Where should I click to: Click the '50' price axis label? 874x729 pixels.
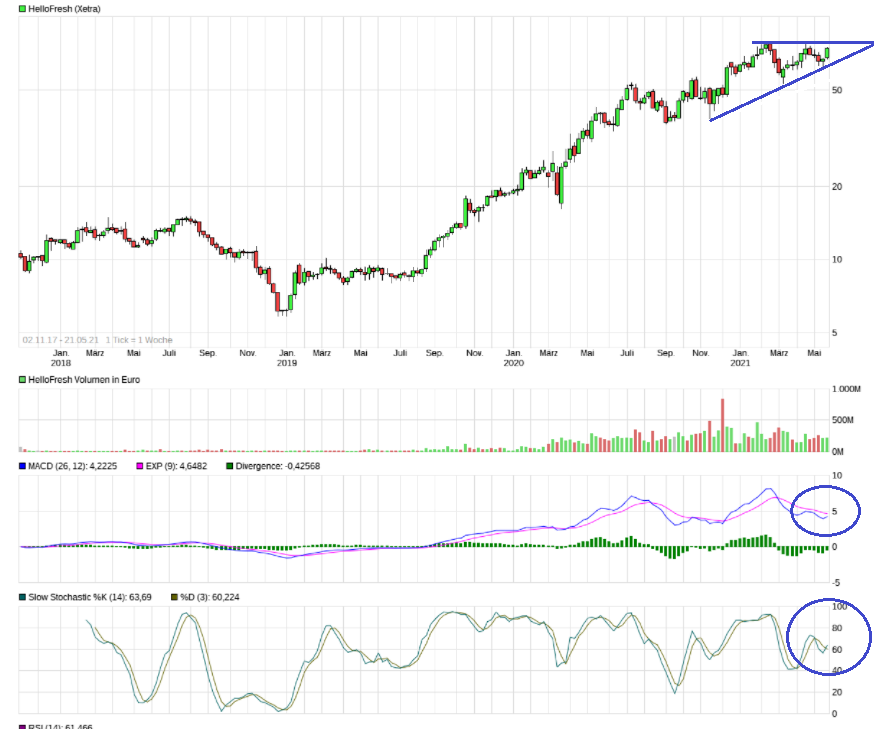837,90
